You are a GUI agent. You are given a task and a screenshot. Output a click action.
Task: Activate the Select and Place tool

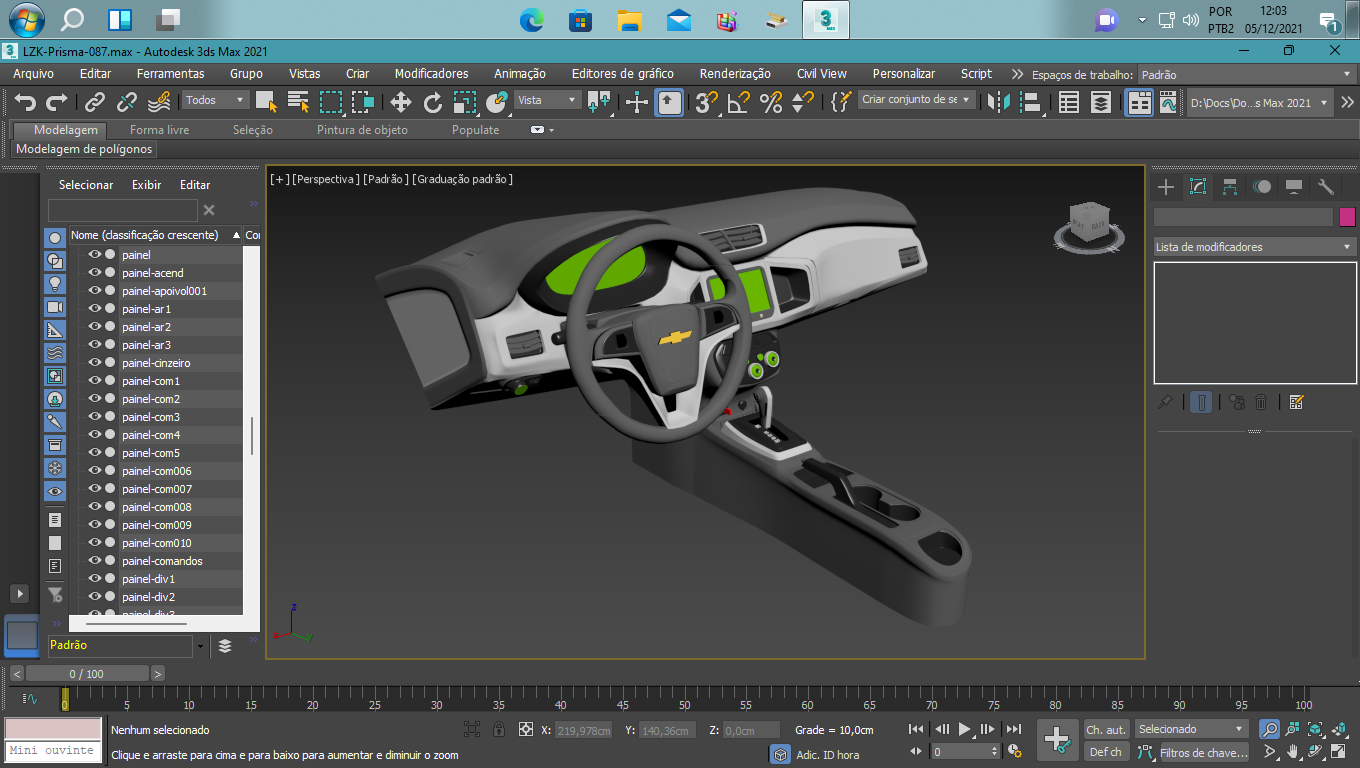point(497,102)
